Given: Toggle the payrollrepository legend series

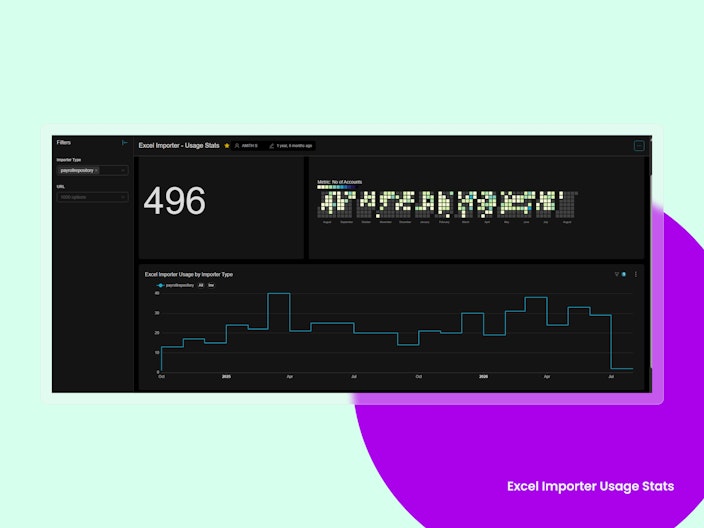Looking at the screenshot, I should click(x=175, y=285).
